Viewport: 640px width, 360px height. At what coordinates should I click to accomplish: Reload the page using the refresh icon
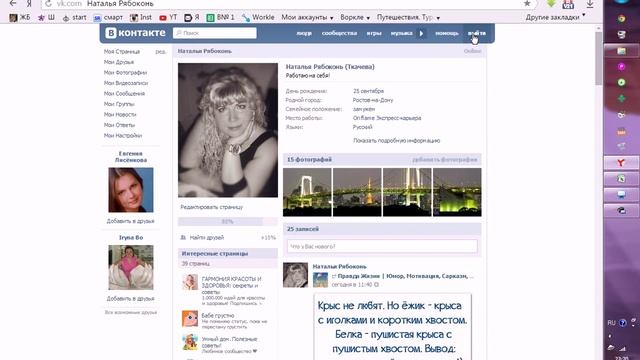tap(48, 4)
